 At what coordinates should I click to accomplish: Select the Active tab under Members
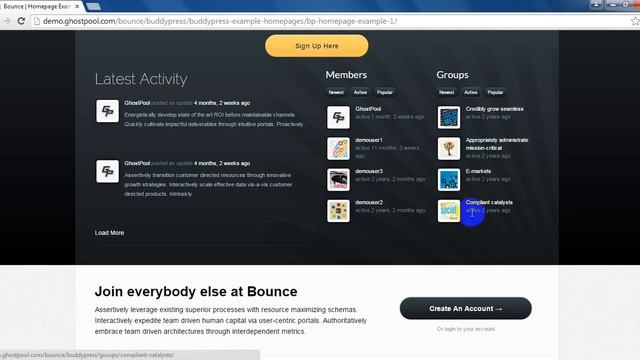[360, 92]
